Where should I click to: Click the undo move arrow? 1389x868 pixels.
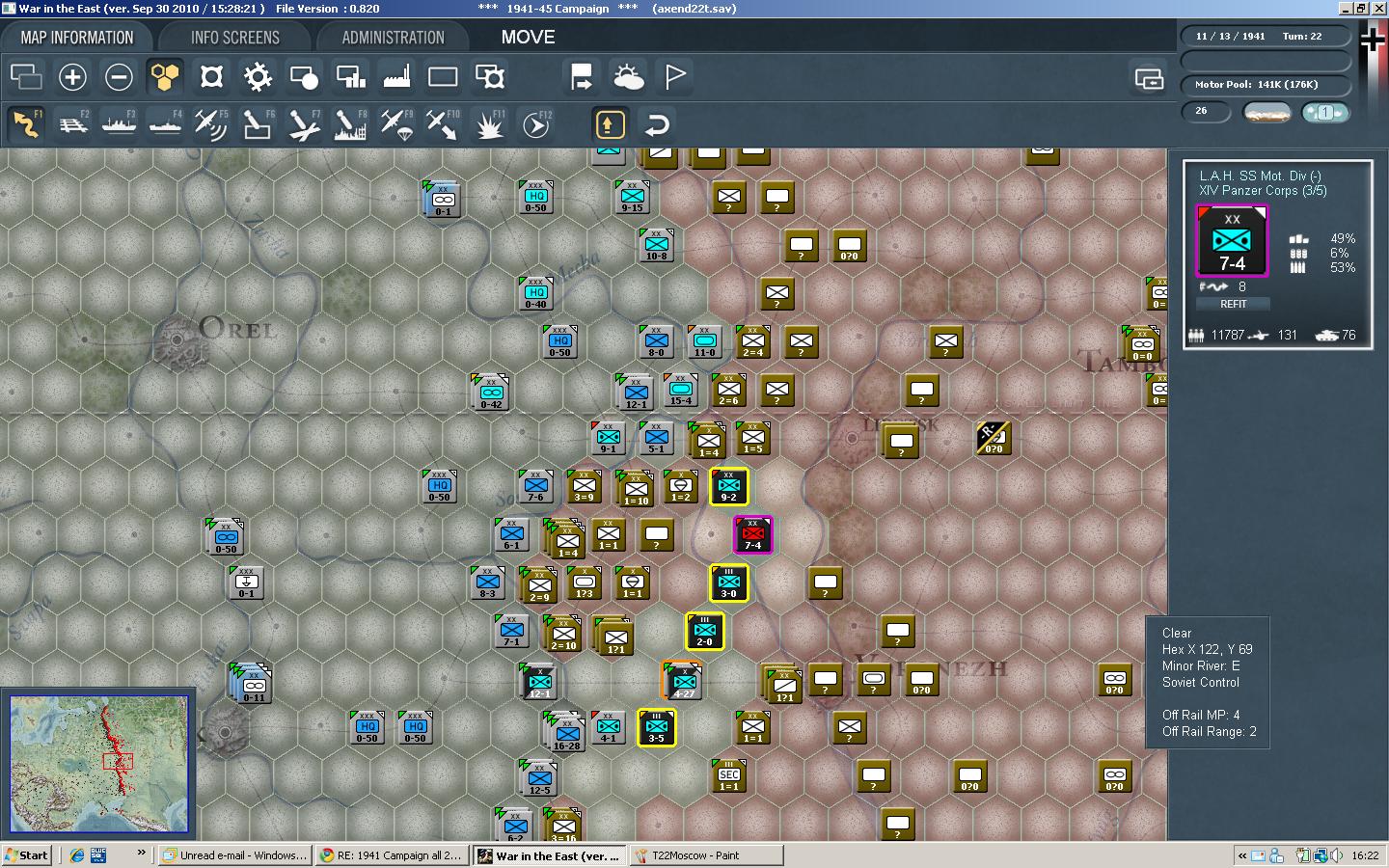point(656,124)
